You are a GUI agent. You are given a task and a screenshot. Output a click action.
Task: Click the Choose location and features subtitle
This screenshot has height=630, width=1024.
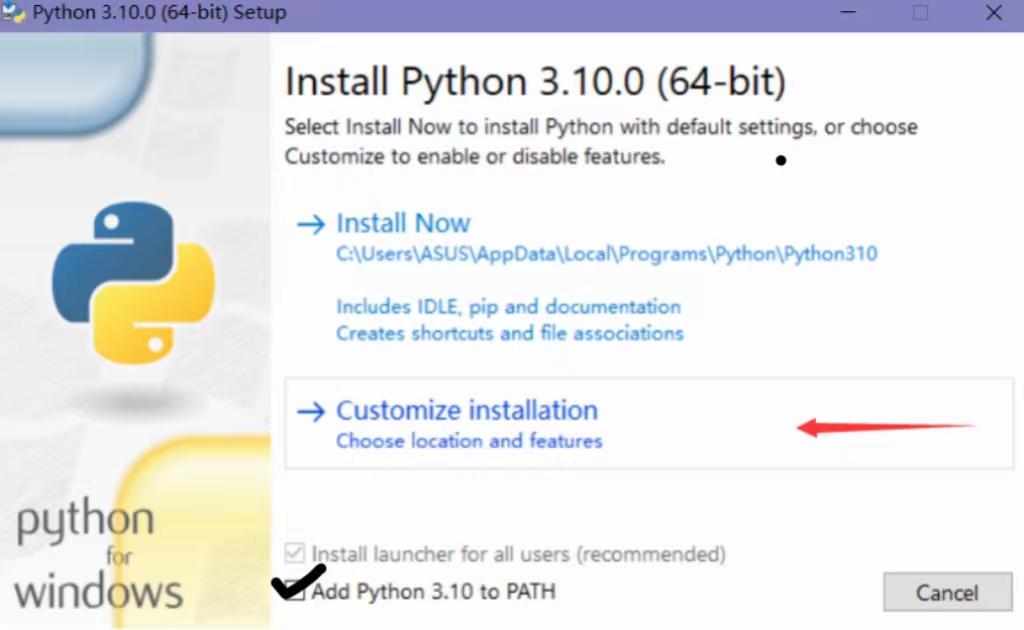pos(469,441)
